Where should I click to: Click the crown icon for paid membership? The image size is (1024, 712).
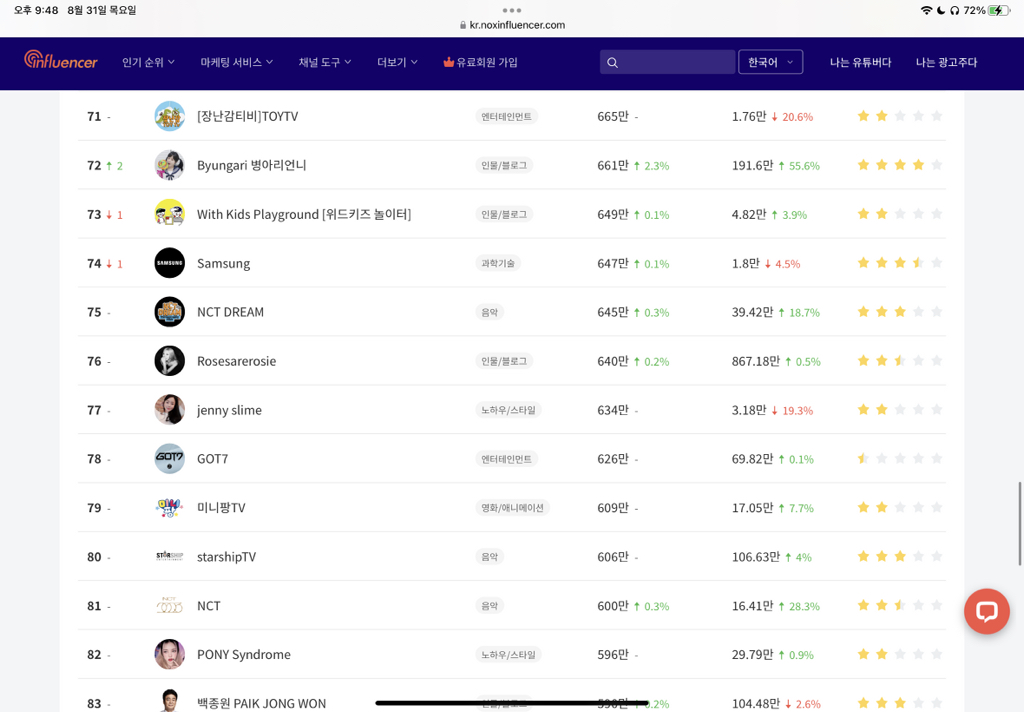coord(448,62)
